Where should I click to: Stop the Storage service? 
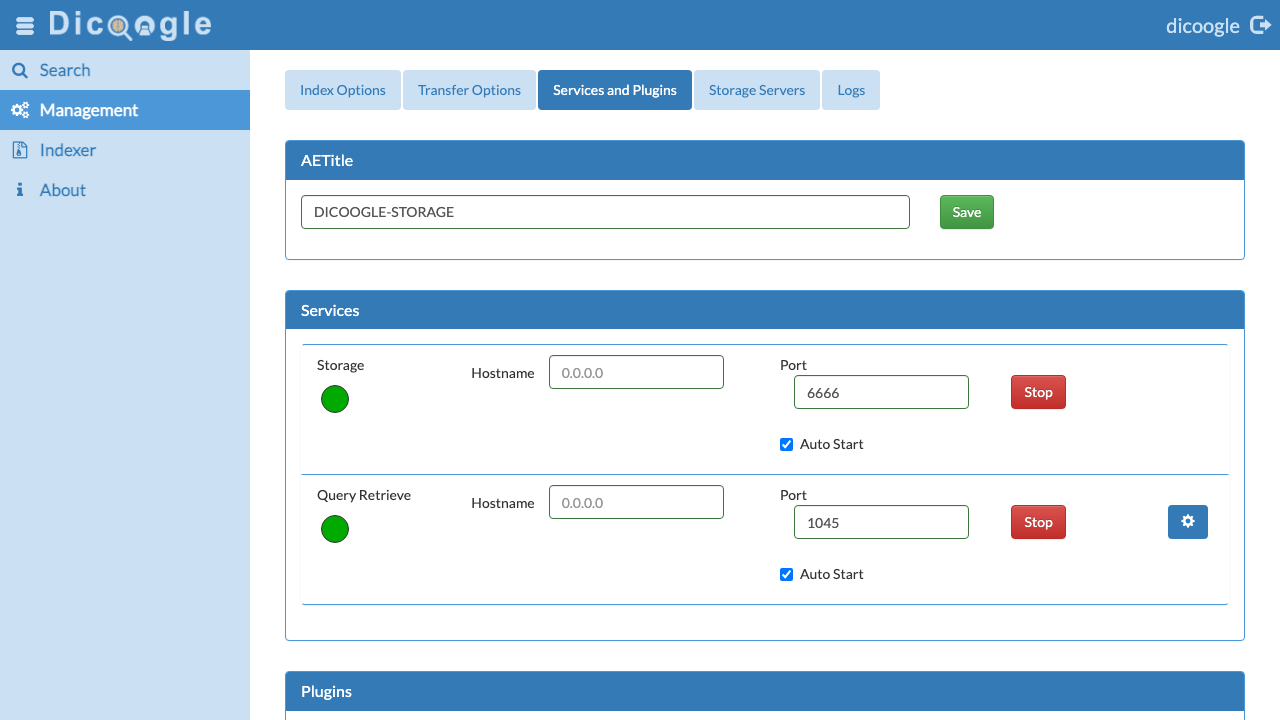pos(1038,392)
